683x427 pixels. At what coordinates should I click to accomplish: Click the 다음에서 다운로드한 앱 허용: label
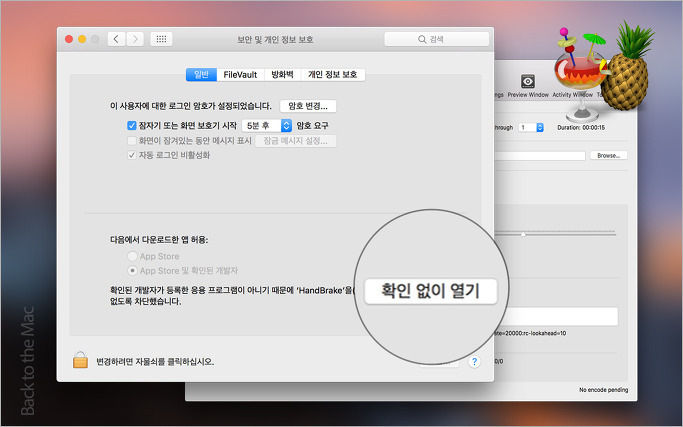[x=159, y=239]
